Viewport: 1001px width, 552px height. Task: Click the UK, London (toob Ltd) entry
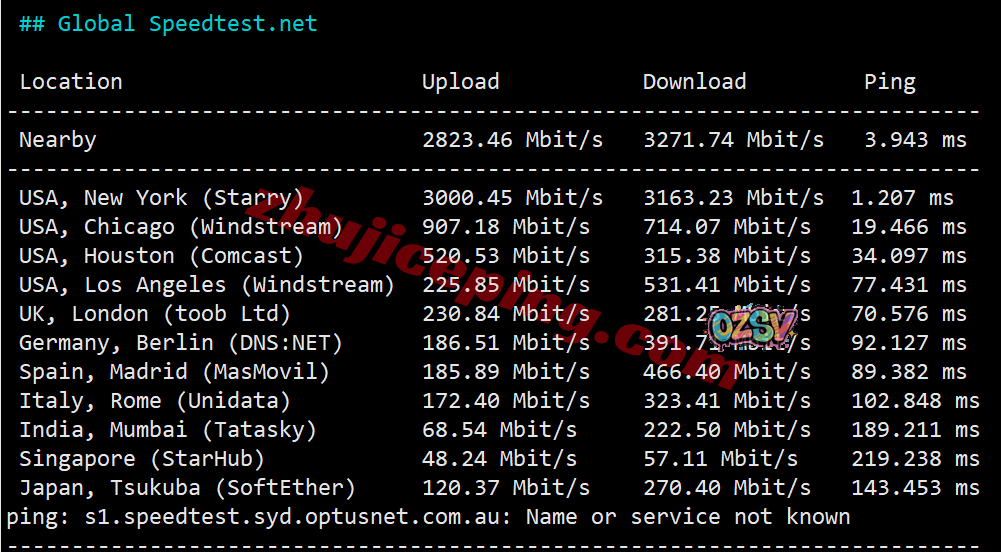point(155,314)
